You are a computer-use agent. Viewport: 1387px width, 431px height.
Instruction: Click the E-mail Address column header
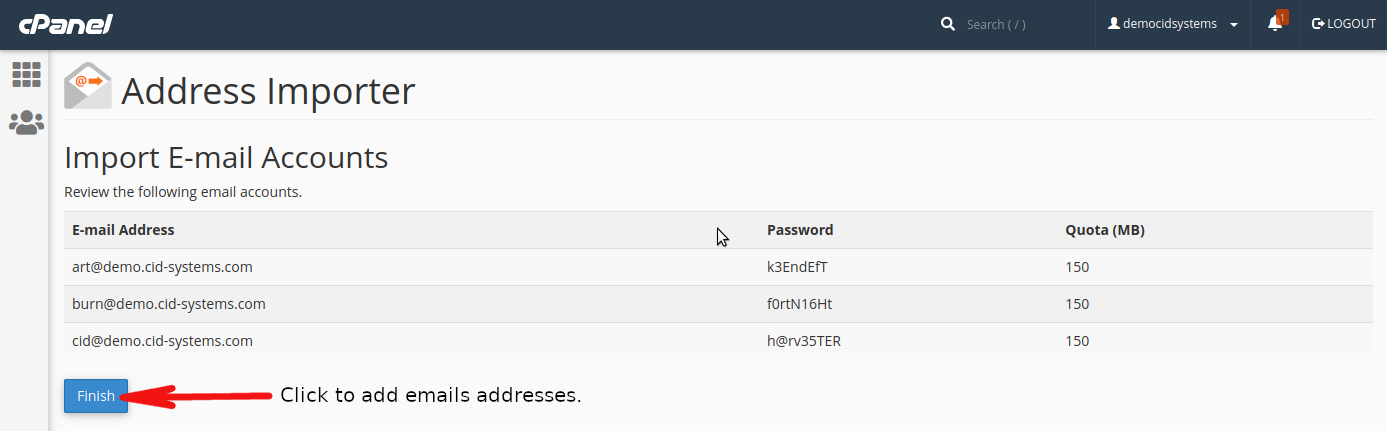124,230
